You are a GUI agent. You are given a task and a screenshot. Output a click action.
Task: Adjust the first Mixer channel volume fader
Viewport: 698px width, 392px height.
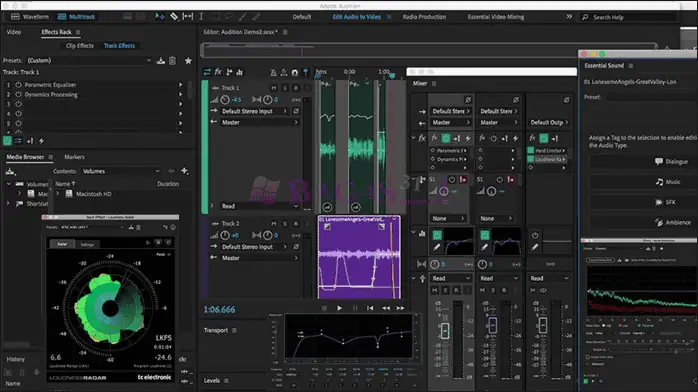[445, 331]
